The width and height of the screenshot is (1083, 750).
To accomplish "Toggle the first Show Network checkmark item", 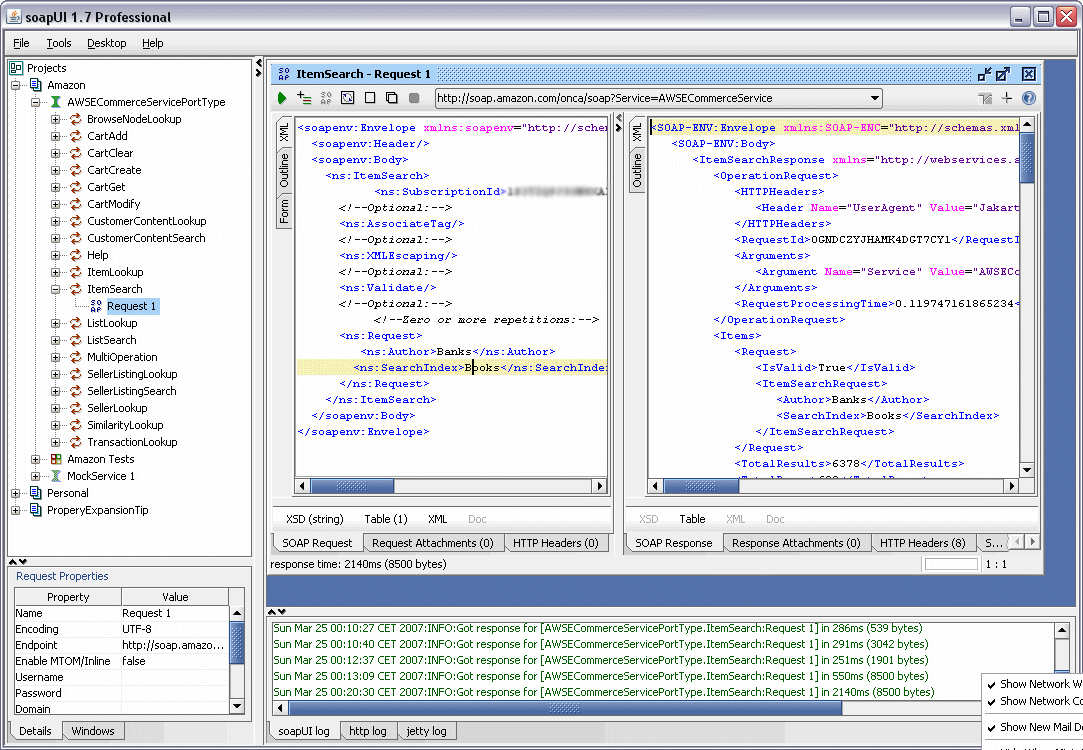I will (1040, 684).
